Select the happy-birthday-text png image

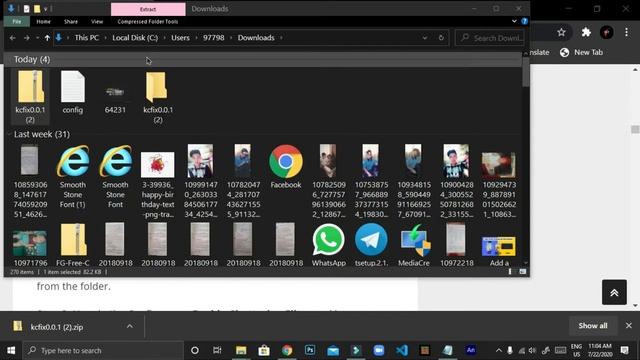[x=158, y=185]
